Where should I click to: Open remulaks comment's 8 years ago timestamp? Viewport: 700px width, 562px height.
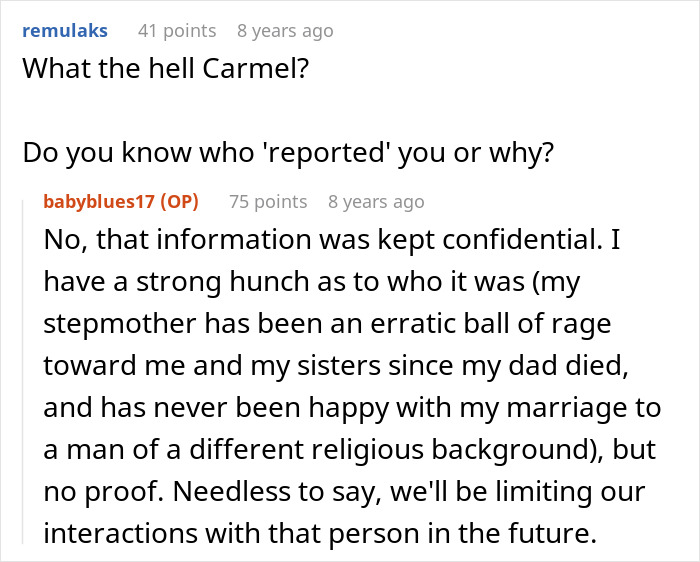[x=285, y=31]
